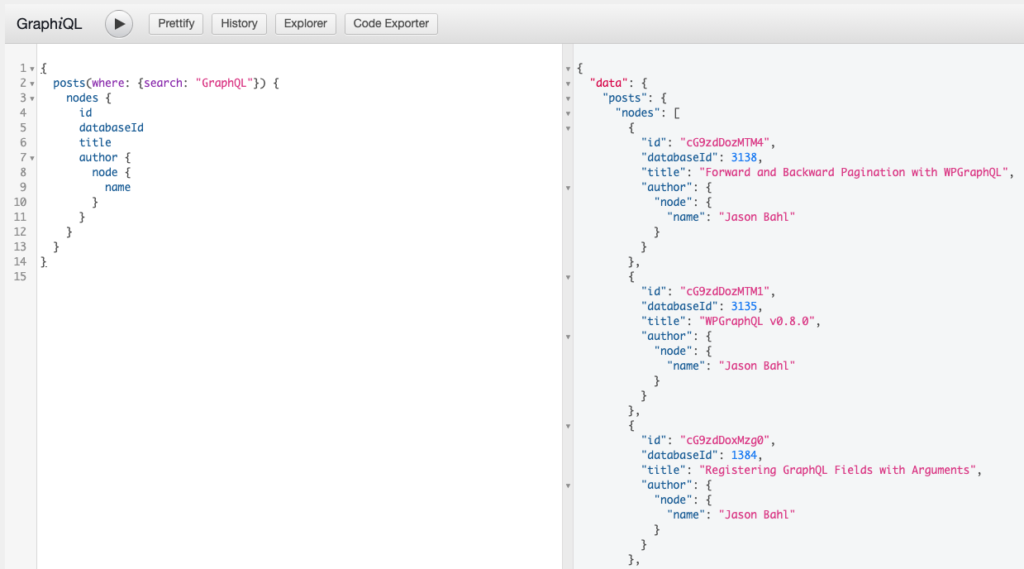The height and width of the screenshot is (569, 1024).
Task: Click the empty line 15 in the editor
Action: [x=200, y=277]
